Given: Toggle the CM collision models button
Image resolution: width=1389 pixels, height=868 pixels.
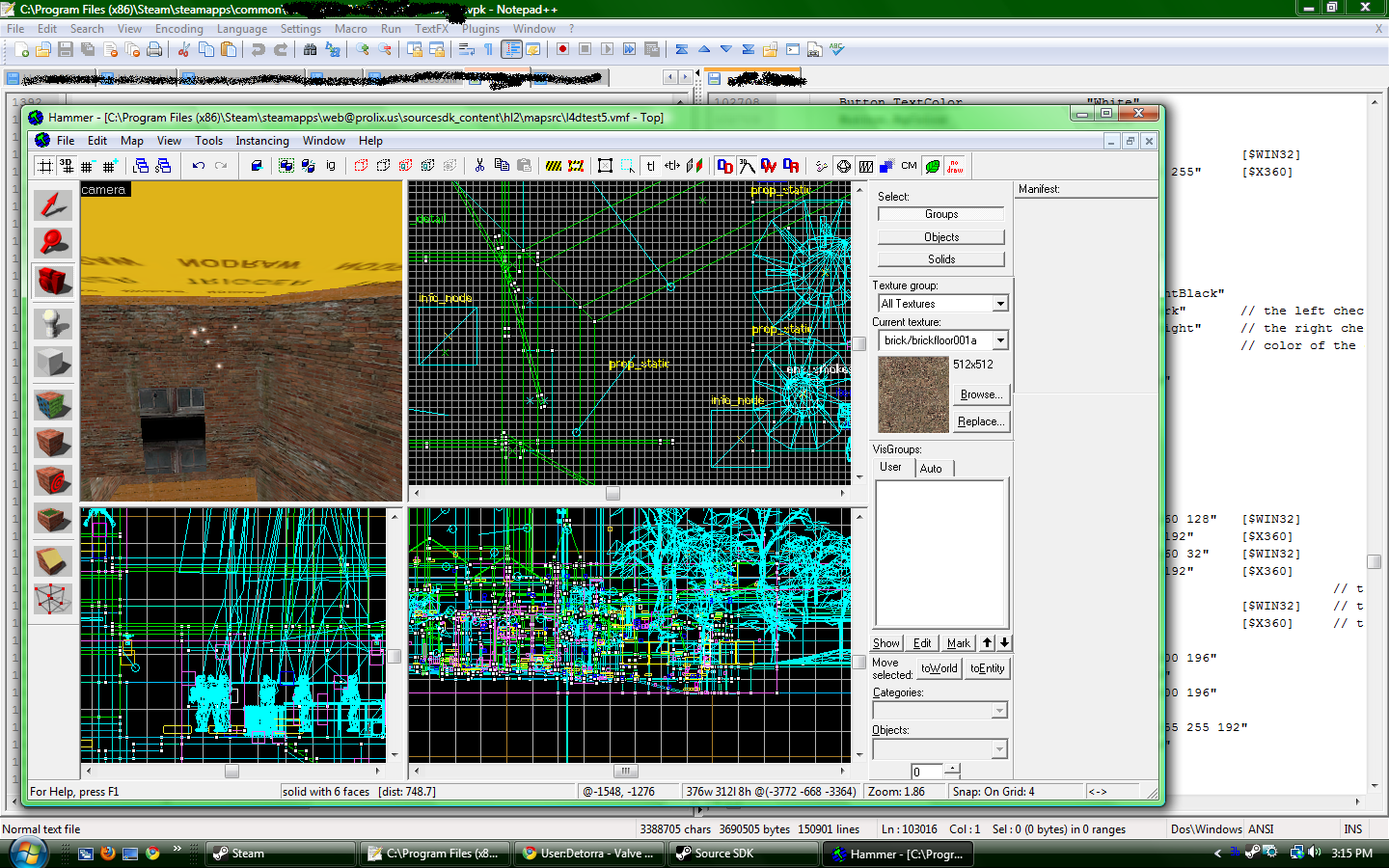Looking at the screenshot, I should [910, 166].
